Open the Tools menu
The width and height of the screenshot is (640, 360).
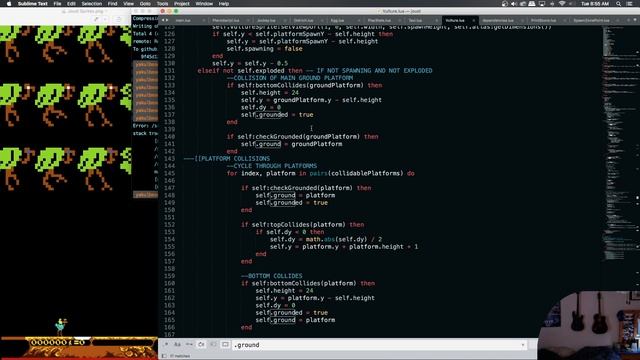point(162,4)
